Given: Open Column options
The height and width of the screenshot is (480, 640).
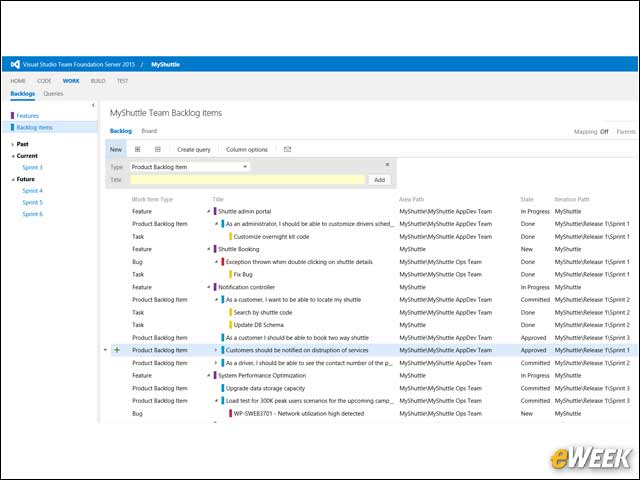Looking at the screenshot, I should tap(247, 149).
